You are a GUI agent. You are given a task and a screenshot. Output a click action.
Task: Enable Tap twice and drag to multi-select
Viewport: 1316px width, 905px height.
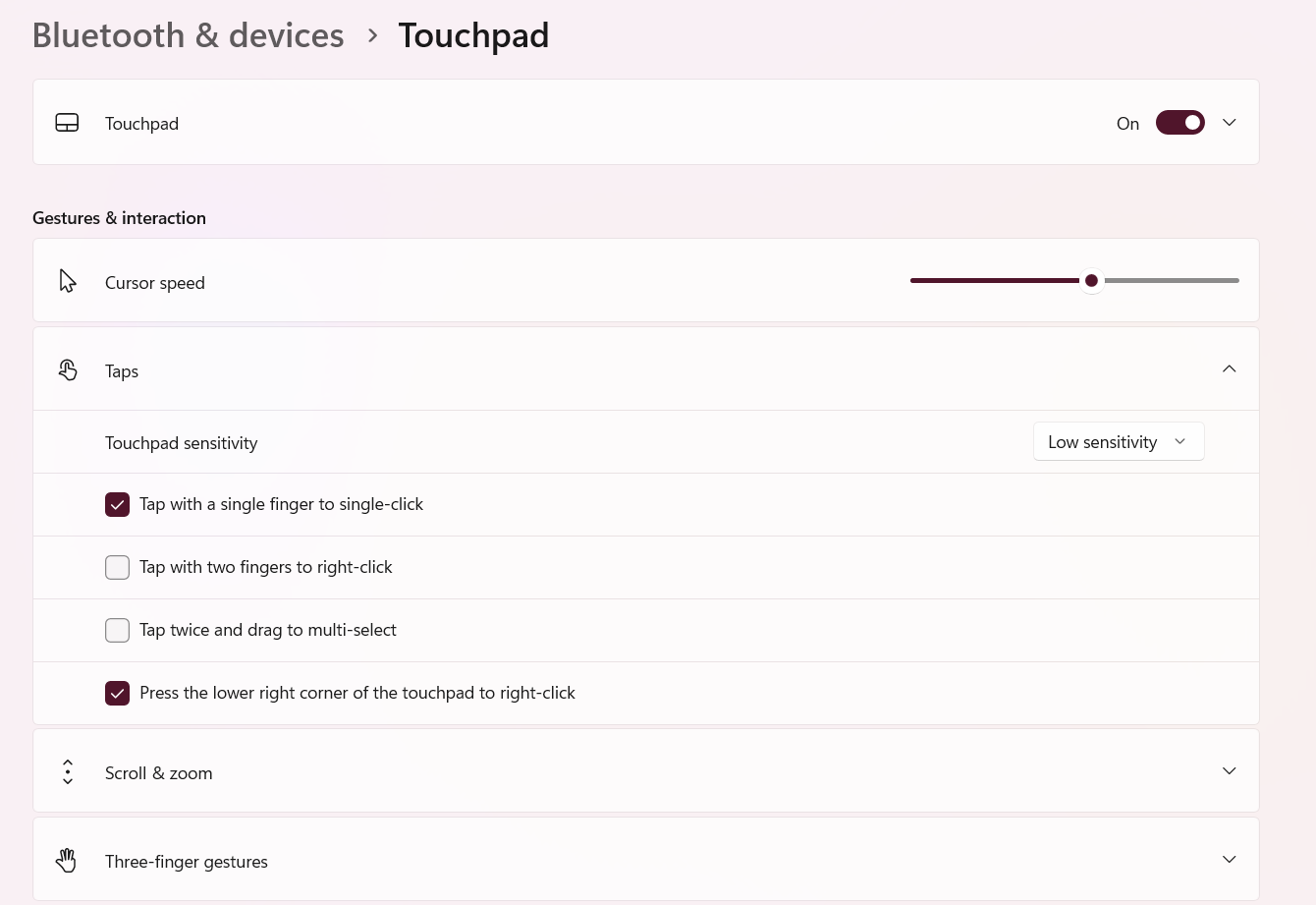(x=117, y=631)
